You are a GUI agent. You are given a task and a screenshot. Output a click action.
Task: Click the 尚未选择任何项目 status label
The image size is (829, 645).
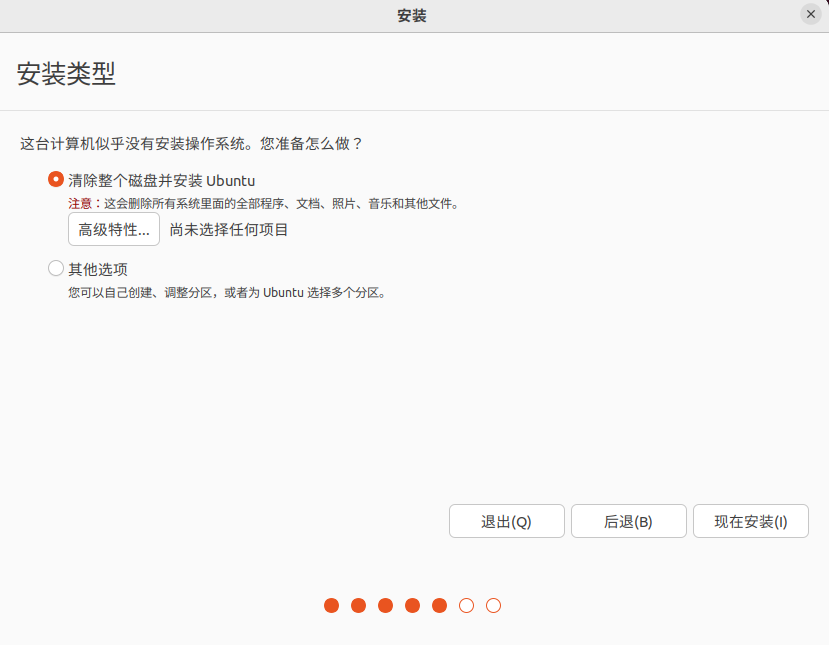229,229
